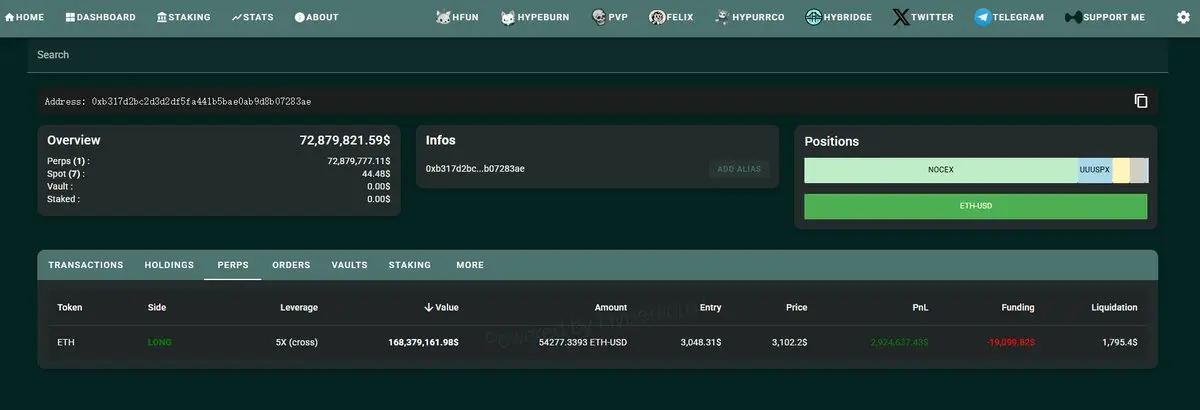
Task: Click the 72,879,821.59$ overview total
Action: pos(345,140)
